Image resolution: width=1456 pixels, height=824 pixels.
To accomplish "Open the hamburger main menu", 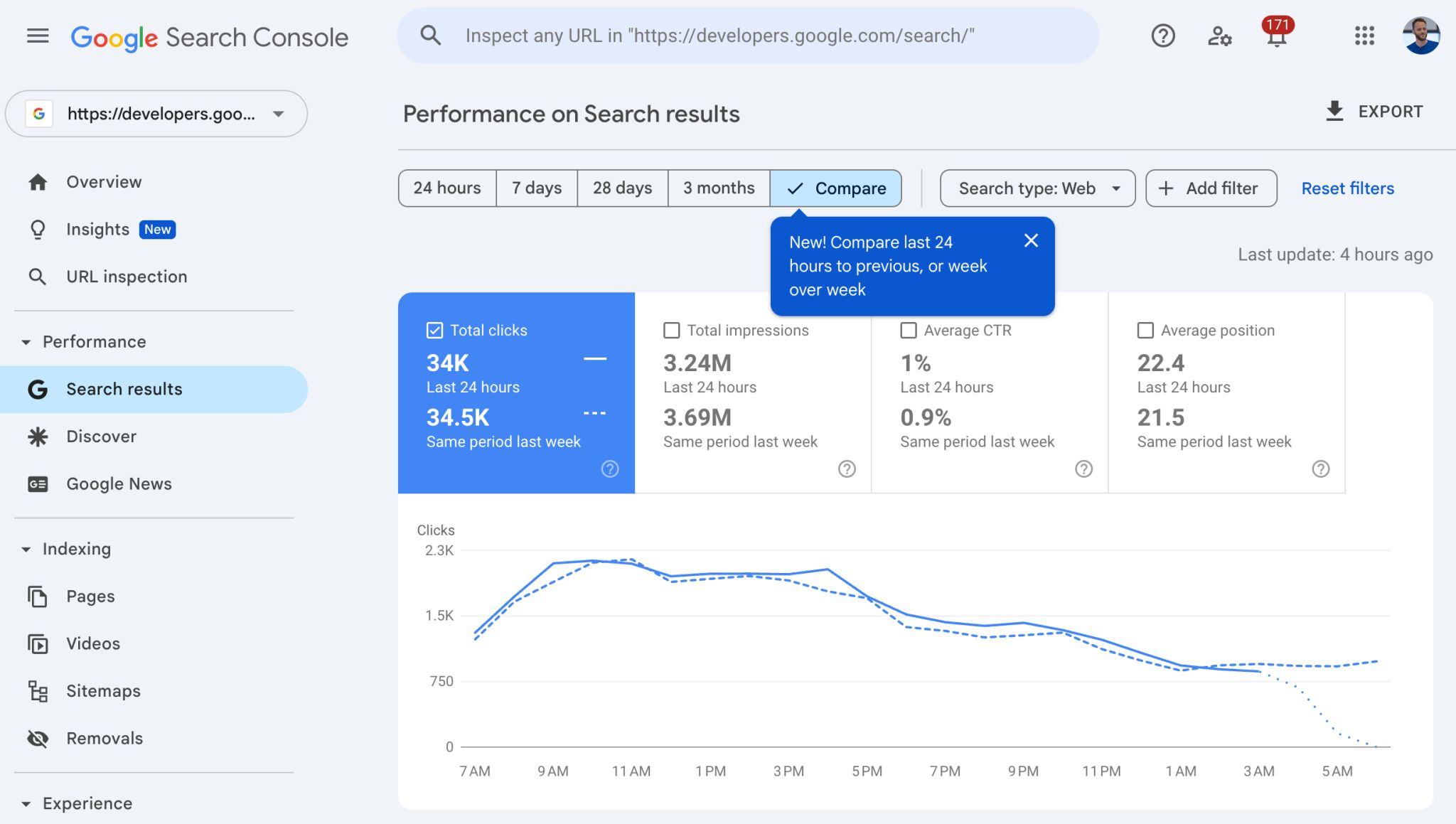I will point(38,36).
